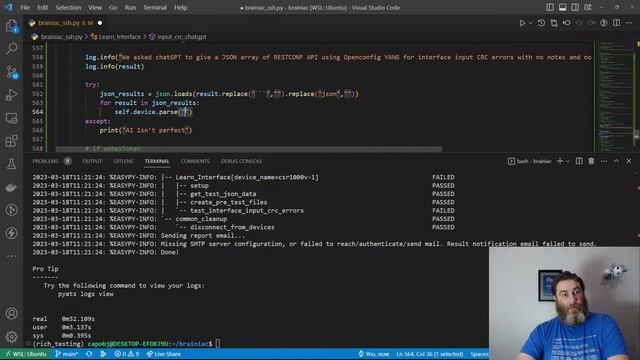The width and height of the screenshot is (640, 360).
Task: Go to previous change icon in editor toolbar
Action: point(567,23)
